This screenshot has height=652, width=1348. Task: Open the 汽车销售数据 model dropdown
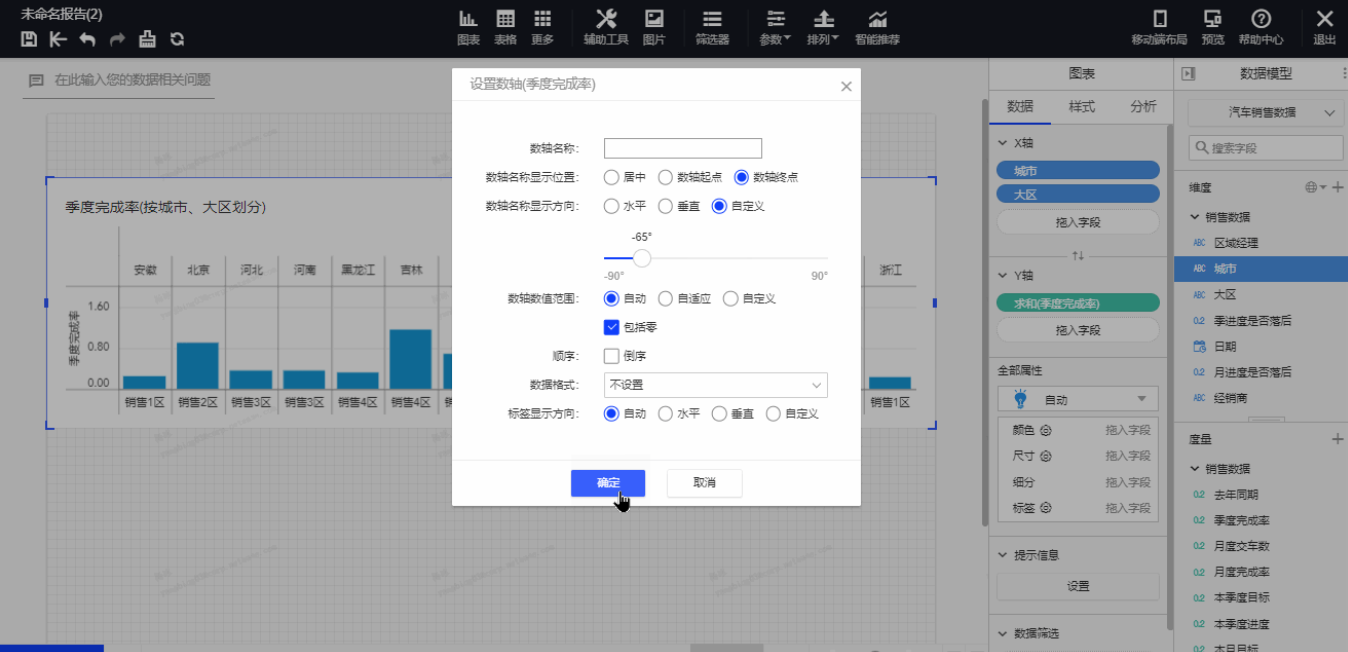point(1265,113)
